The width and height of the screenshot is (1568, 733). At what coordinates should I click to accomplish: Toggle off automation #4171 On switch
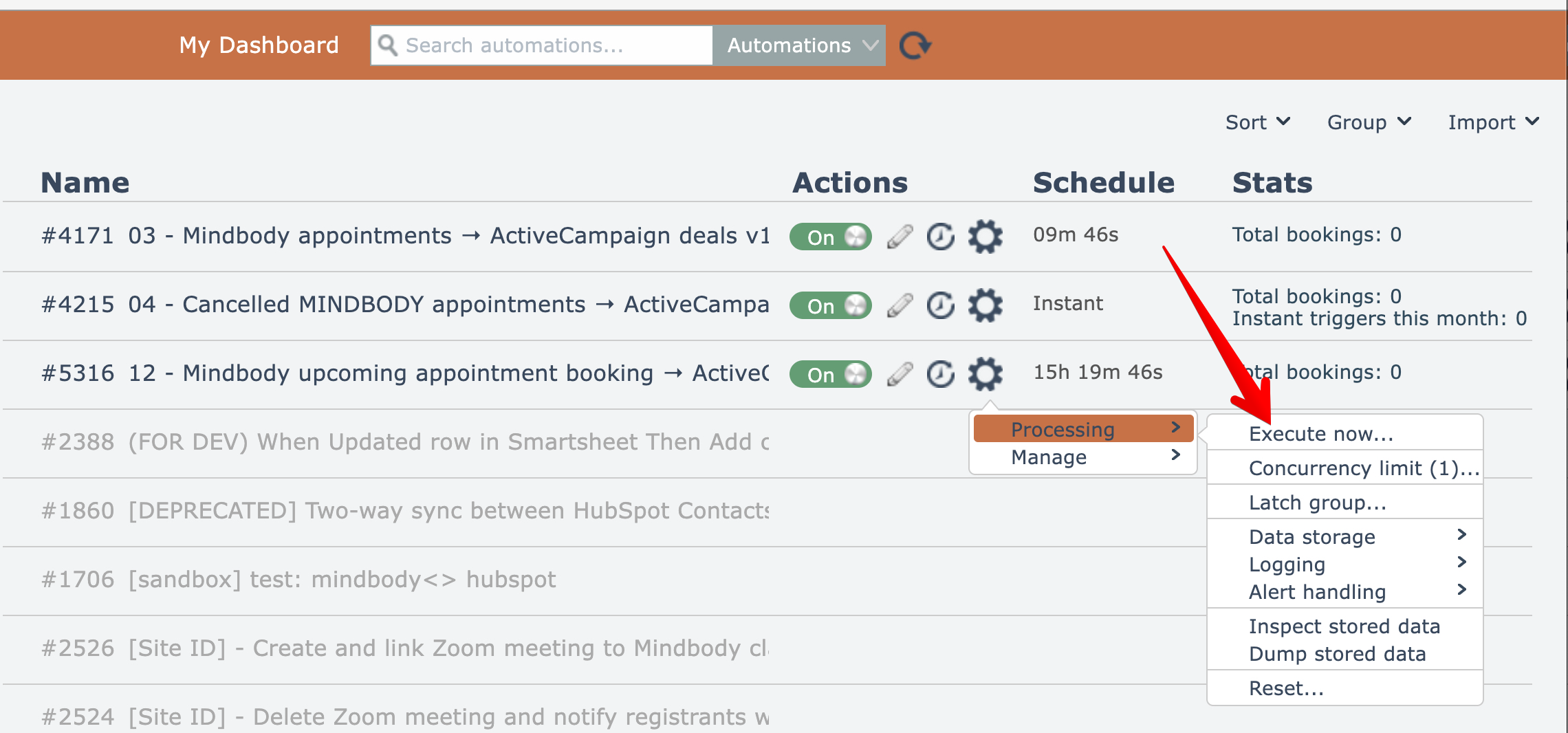point(830,237)
